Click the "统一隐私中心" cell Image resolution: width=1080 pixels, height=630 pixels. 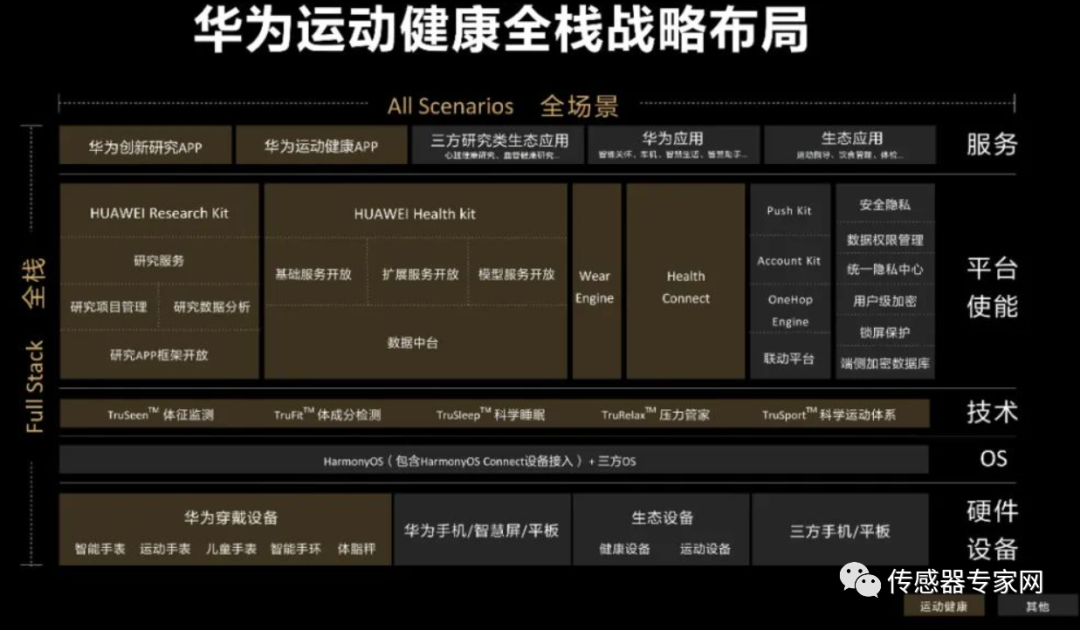[885, 270]
